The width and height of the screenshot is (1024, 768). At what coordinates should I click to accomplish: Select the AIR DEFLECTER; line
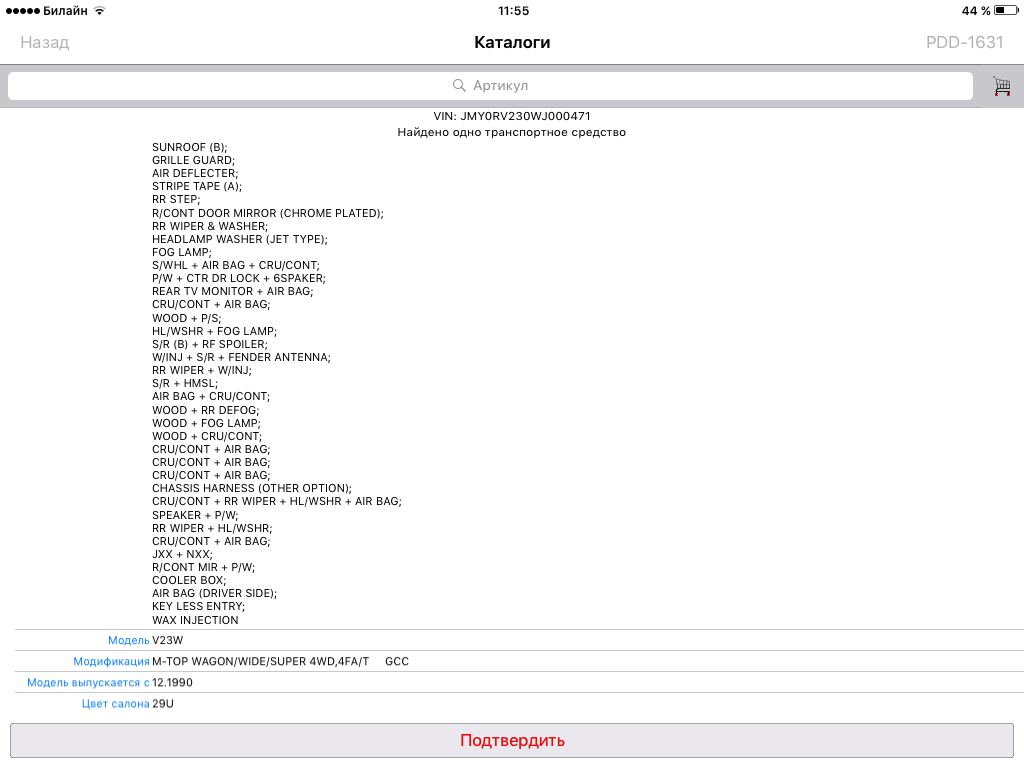tap(195, 174)
